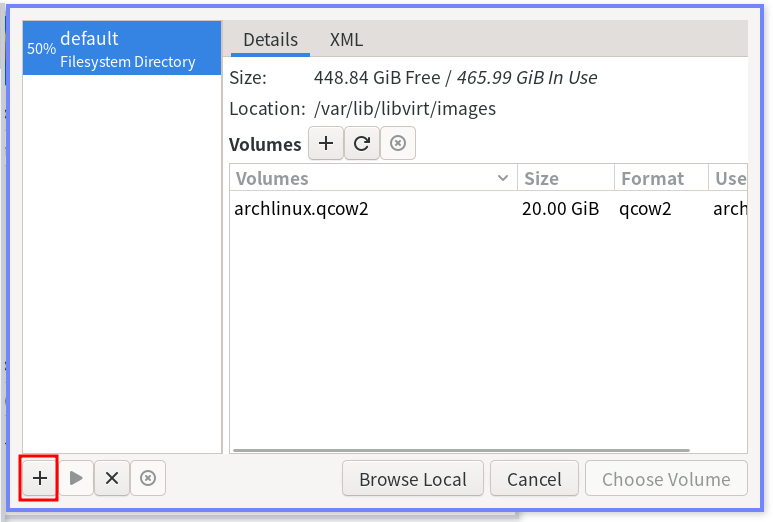Click the 50% usage indicator on default pool

(41, 49)
